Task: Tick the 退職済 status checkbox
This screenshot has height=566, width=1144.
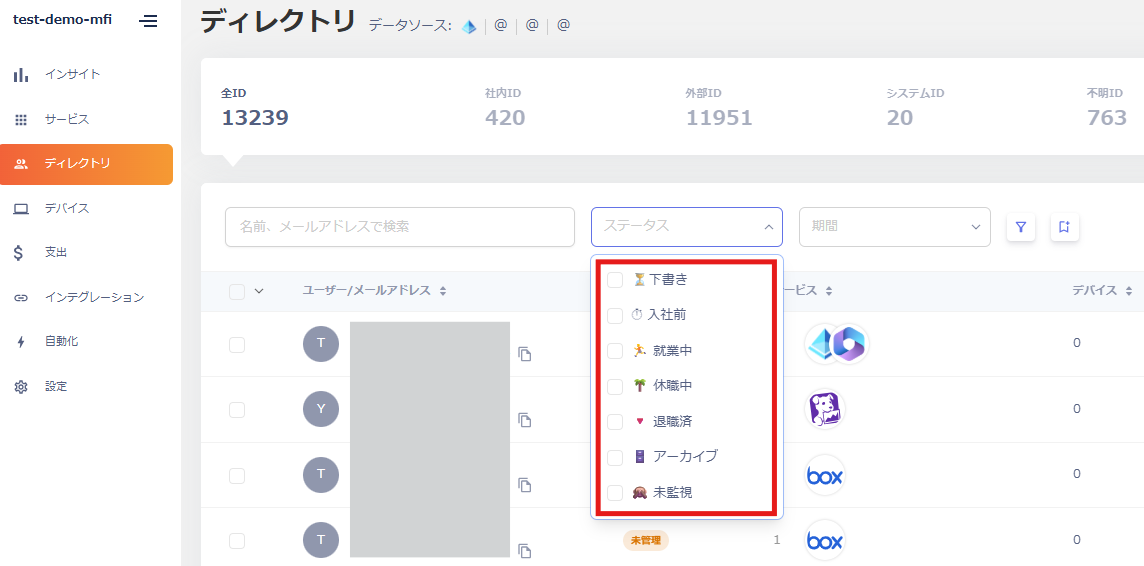Action: [x=615, y=422]
